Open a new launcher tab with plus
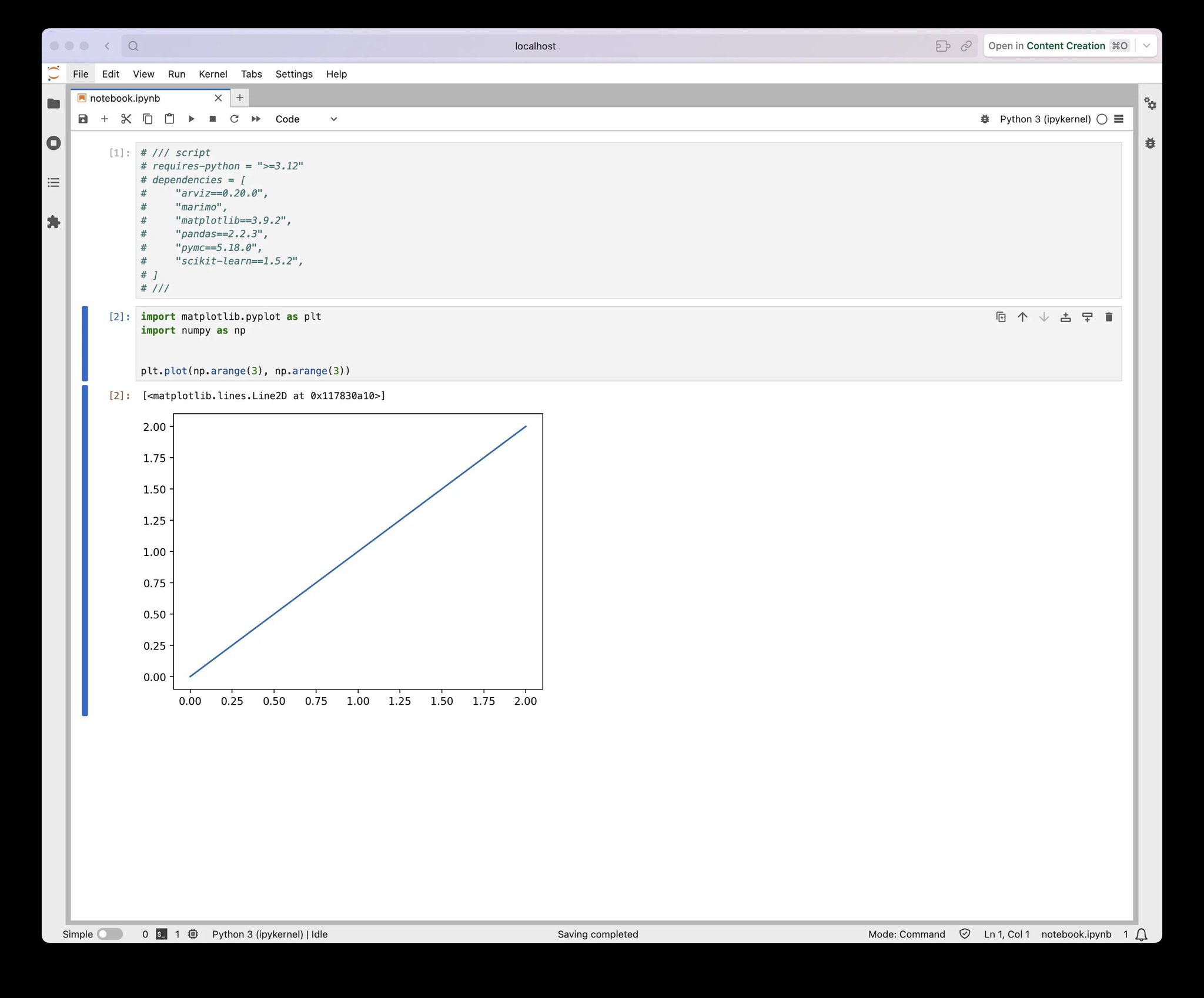This screenshot has width=1204, height=998. [240, 98]
